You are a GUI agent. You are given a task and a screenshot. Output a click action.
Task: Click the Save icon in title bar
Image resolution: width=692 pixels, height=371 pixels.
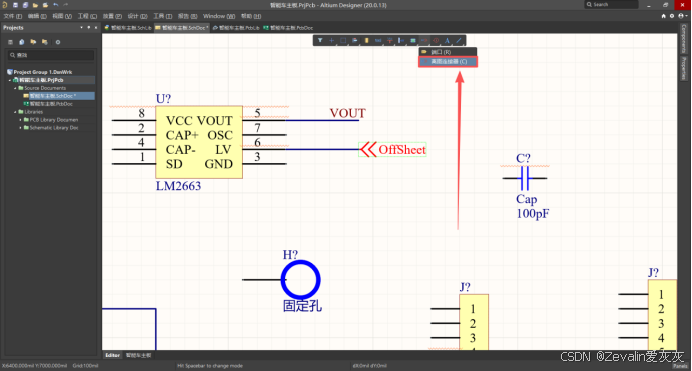tap(15, 5)
